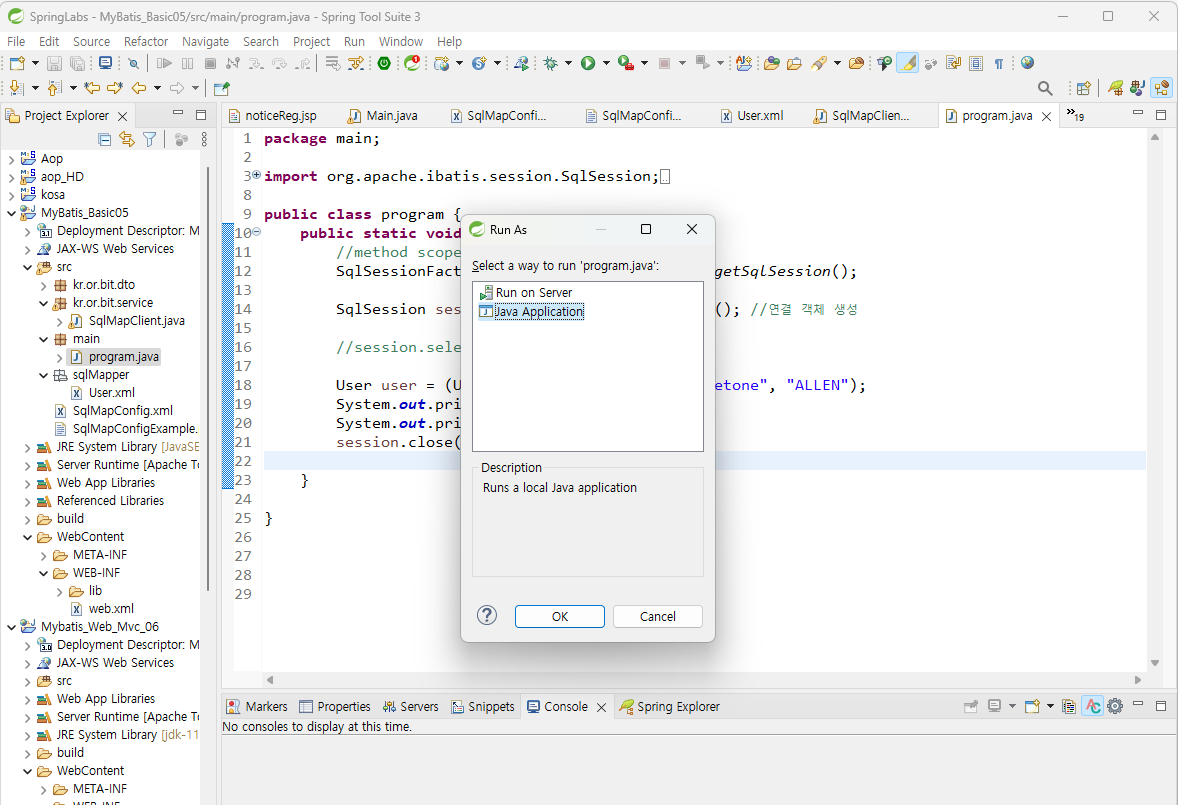Collapse the WEB-INF folder under MyBatis_Basic05
The image size is (1178, 805).
point(44,573)
